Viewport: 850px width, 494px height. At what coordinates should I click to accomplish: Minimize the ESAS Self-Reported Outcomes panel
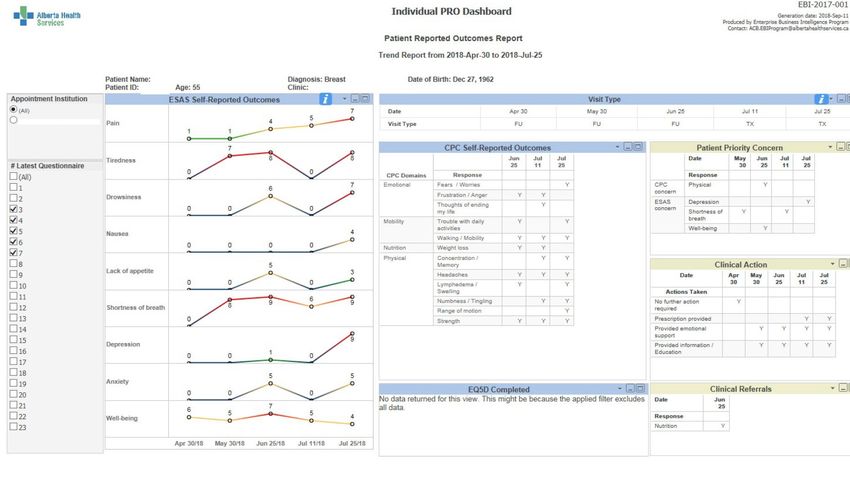355,99
